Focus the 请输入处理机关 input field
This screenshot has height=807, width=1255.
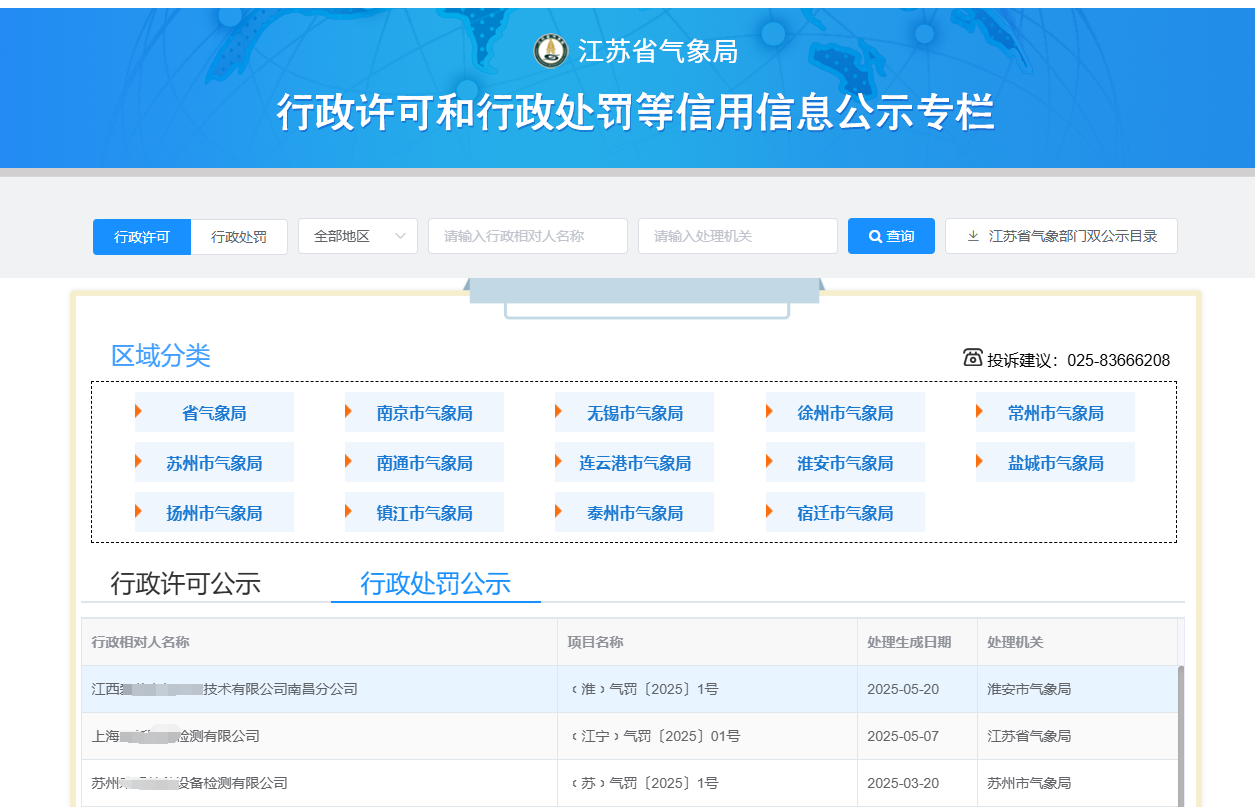click(737, 237)
